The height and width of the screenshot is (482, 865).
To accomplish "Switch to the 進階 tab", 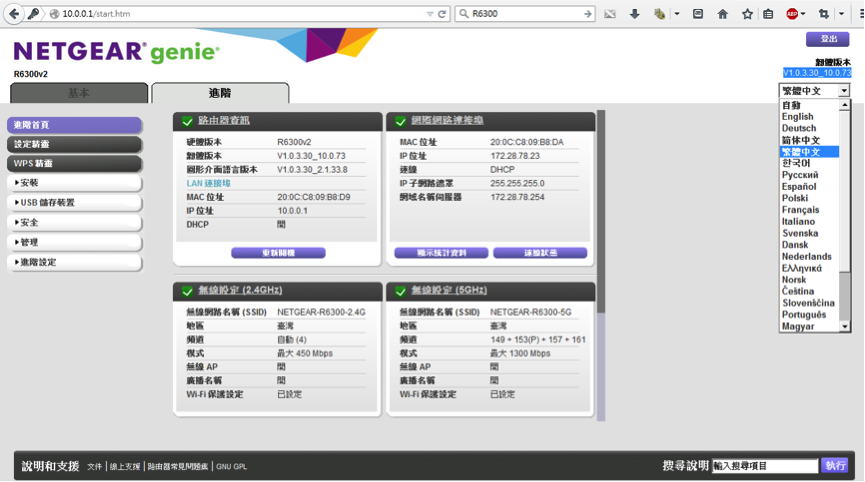I will coord(220,93).
